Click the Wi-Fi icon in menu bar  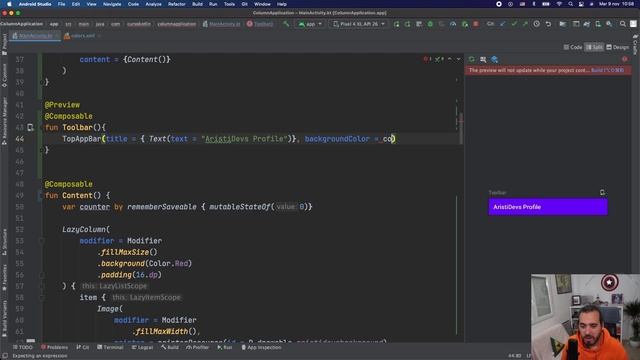(x=559, y=4)
